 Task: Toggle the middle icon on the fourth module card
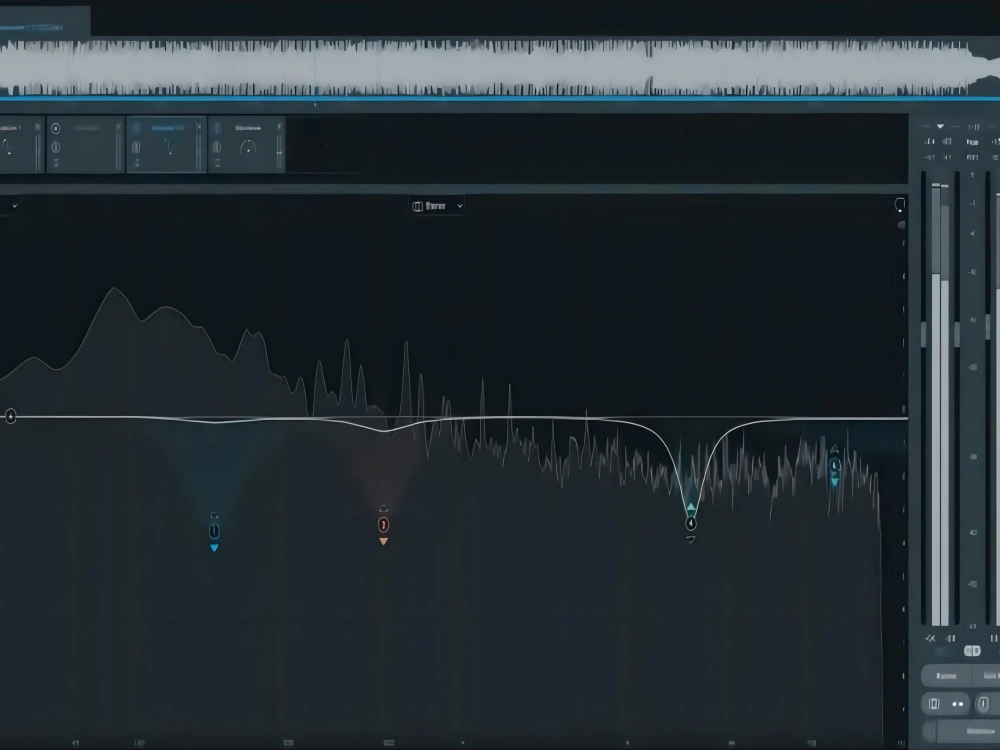217,147
